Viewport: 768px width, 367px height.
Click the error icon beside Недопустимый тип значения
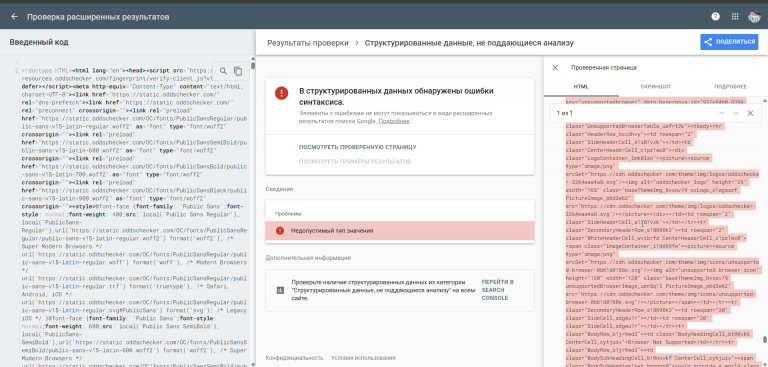[x=280, y=230]
